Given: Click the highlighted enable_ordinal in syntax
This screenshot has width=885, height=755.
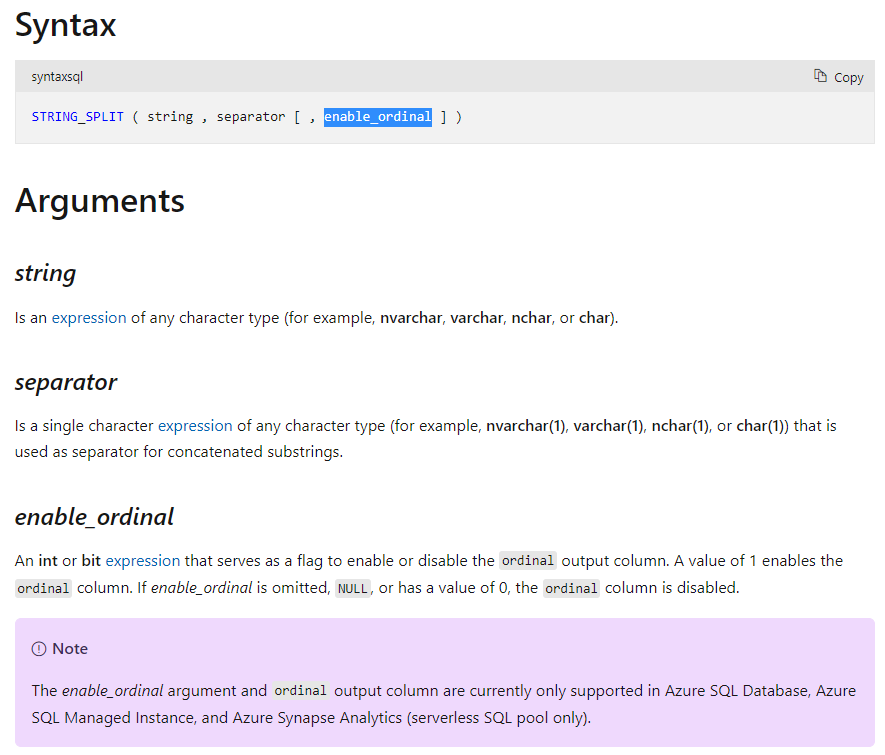Looking at the screenshot, I should 378,117.
